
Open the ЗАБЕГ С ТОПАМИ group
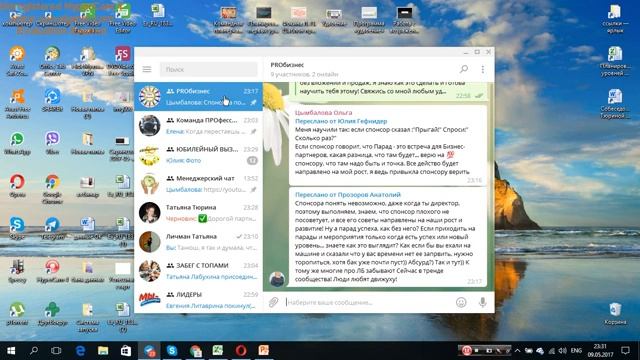click(198, 270)
